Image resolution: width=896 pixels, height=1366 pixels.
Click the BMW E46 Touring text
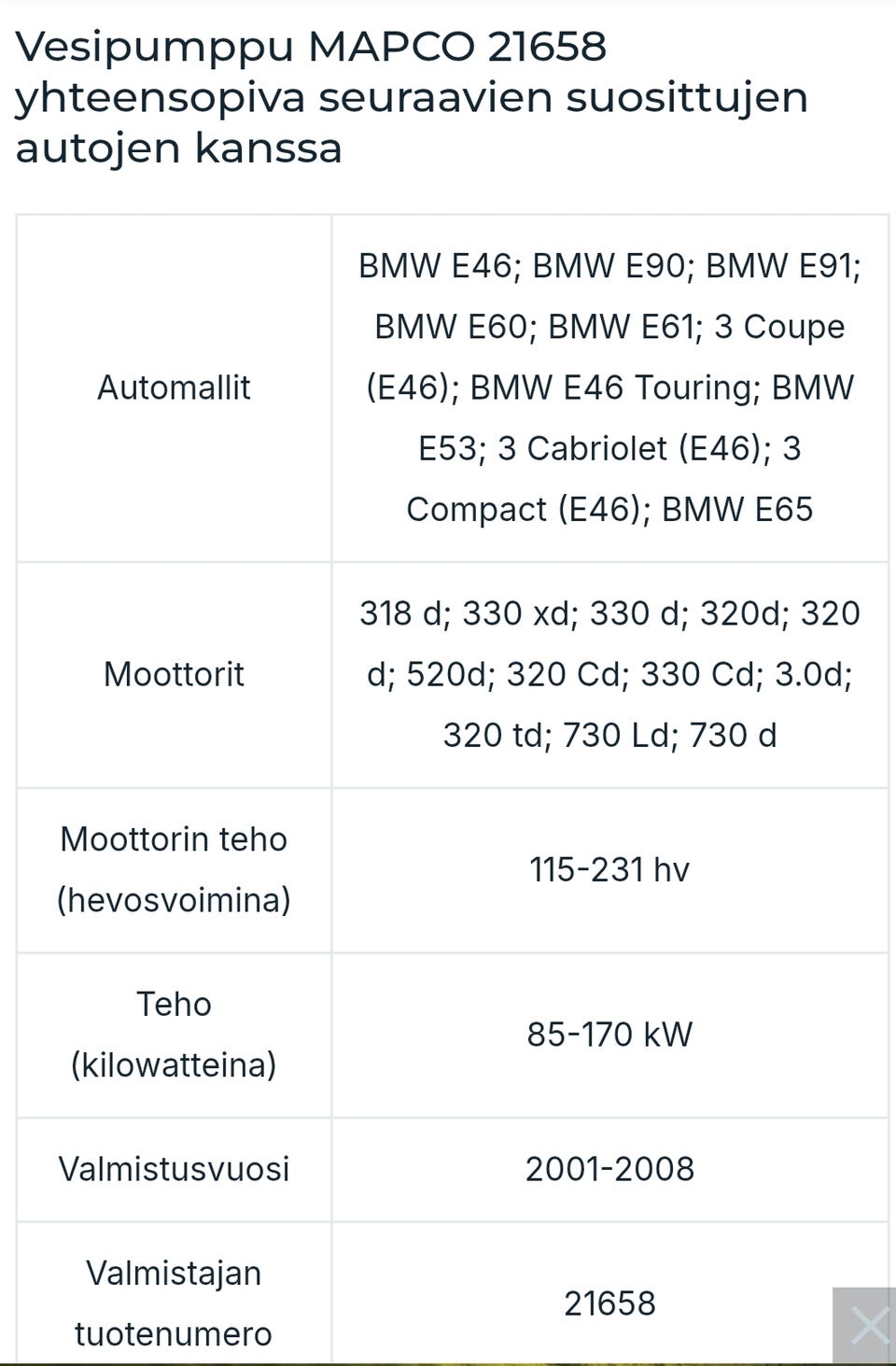coord(614,387)
